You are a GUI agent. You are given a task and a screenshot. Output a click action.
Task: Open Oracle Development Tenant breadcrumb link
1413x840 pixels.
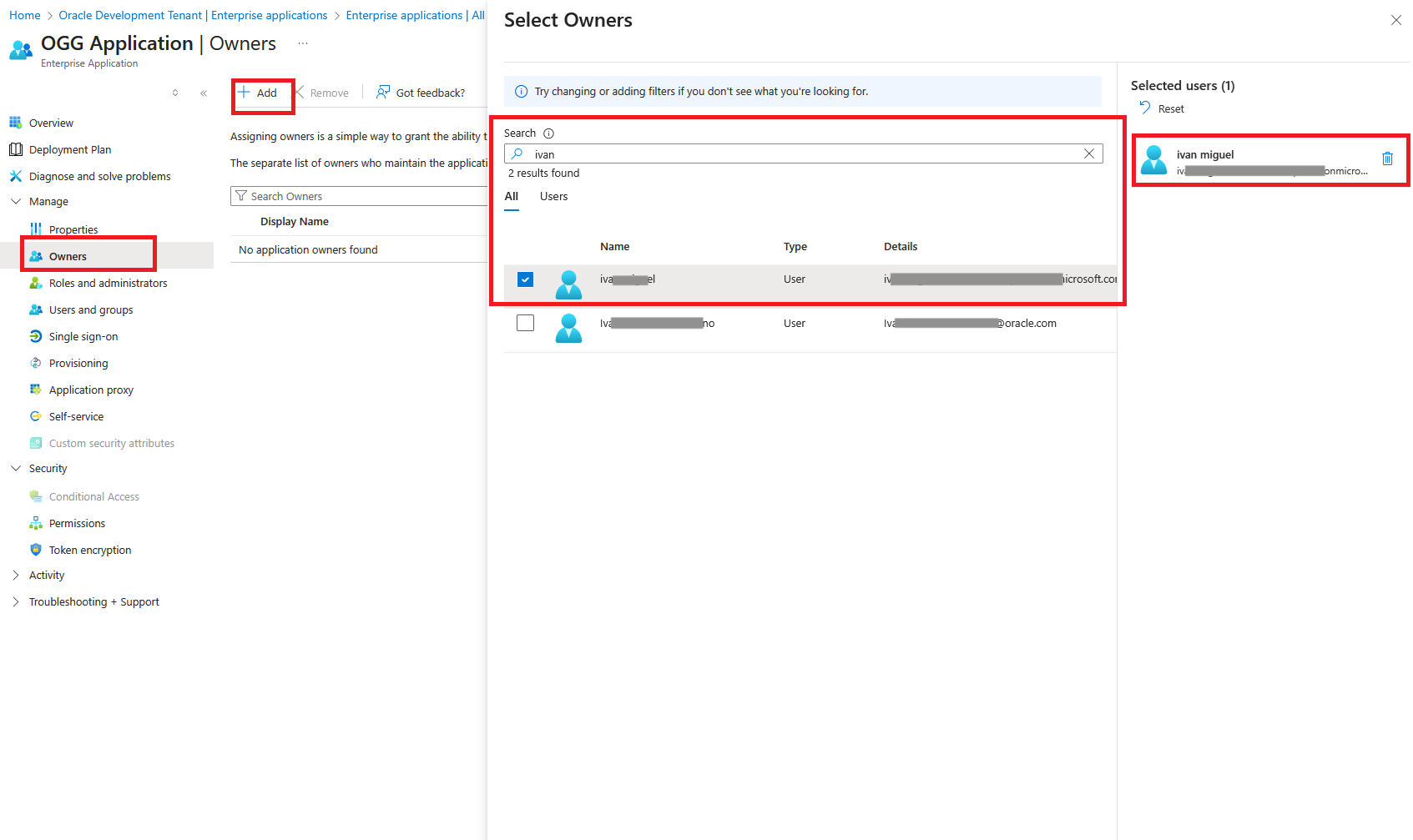193,15
